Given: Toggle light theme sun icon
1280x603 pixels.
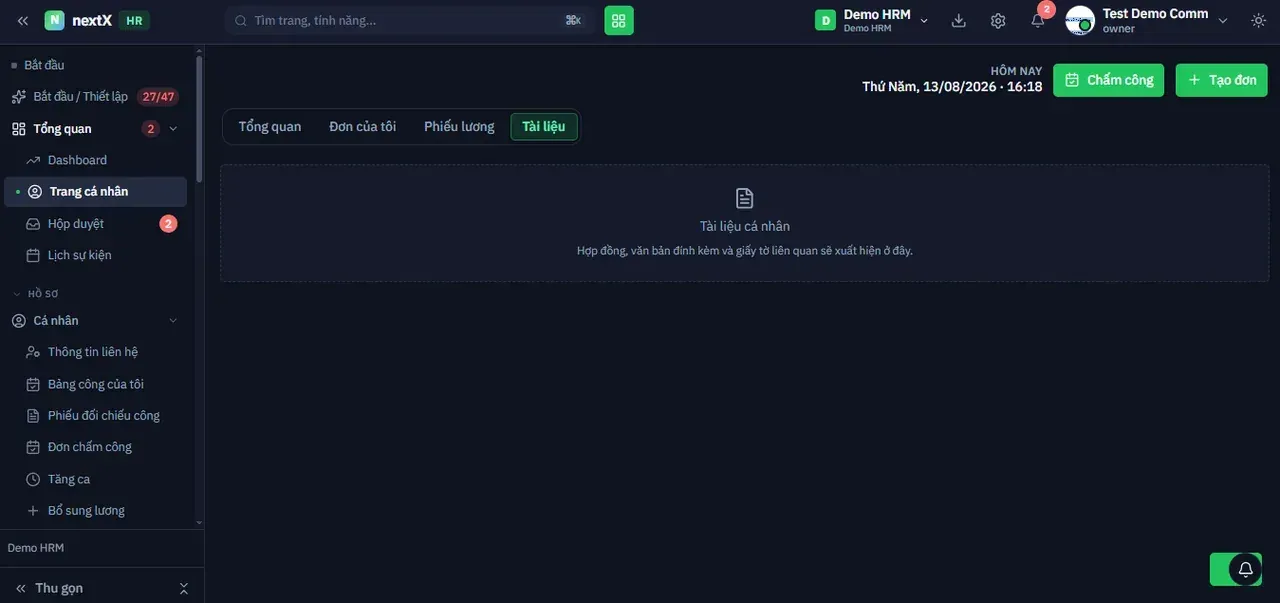Looking at the screenshot, I should click(x=1258, y=20).
